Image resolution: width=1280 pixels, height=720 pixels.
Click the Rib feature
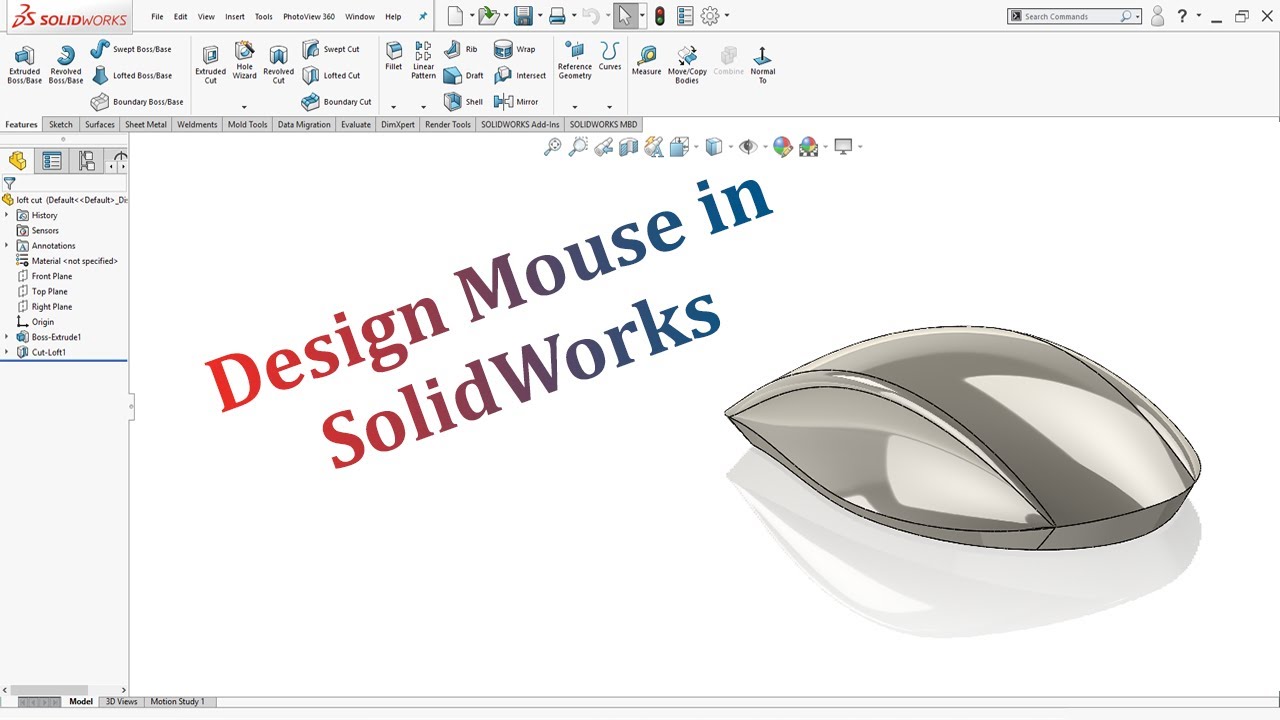point(461,49)
